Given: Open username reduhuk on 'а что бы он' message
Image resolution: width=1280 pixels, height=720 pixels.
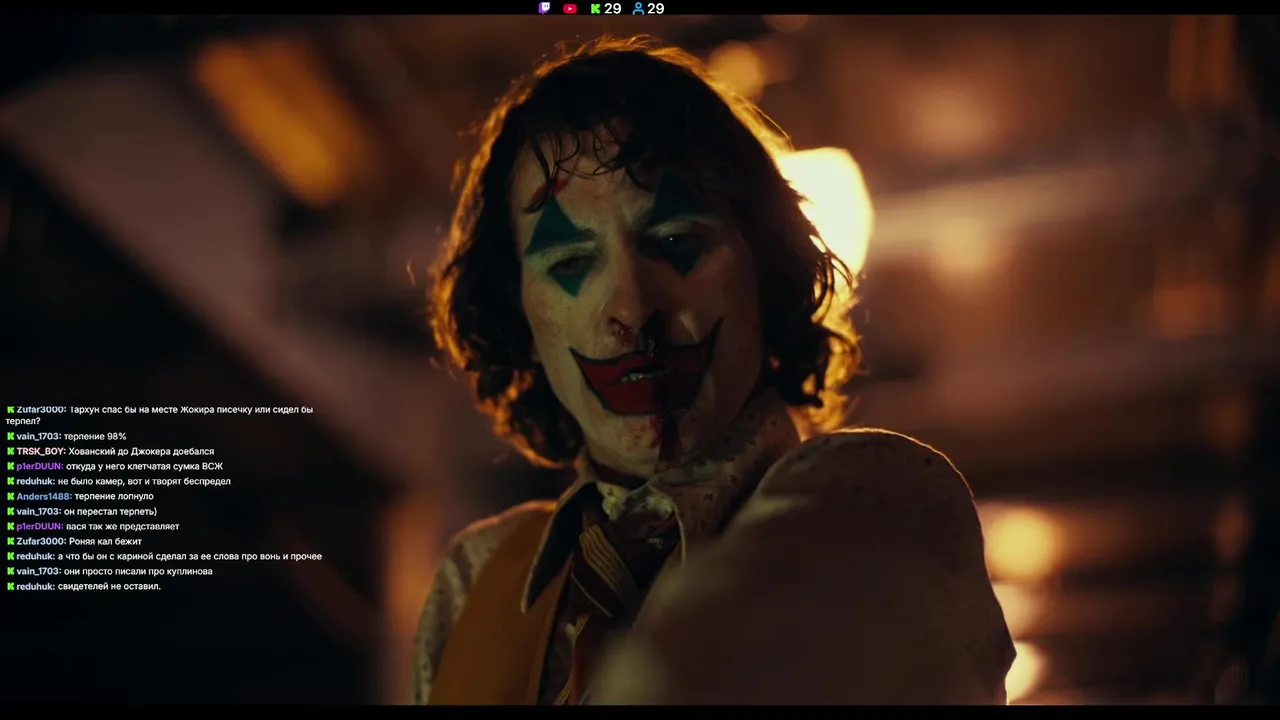Looking at the screenshot, I should (x=36, y=556).
